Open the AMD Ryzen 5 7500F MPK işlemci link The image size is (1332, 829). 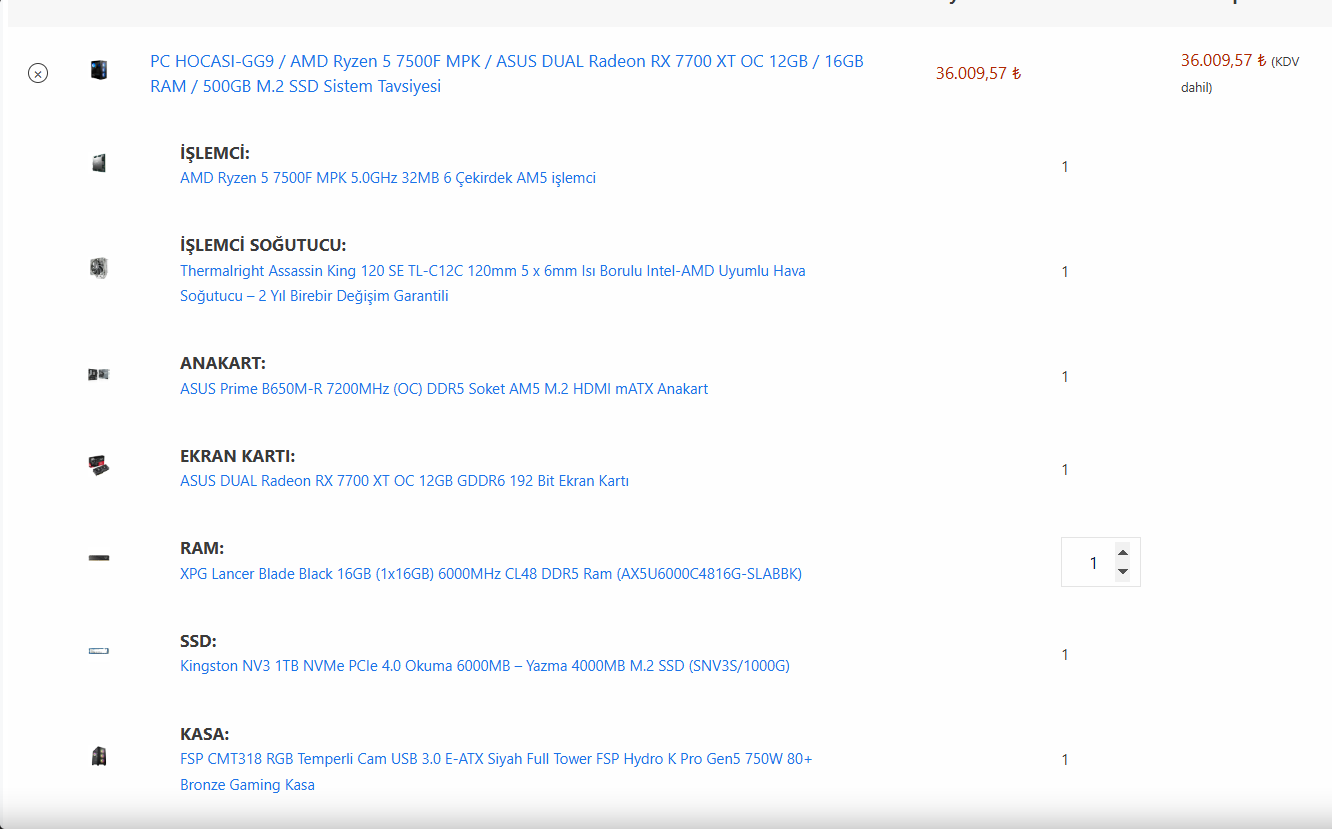(388, 178)
